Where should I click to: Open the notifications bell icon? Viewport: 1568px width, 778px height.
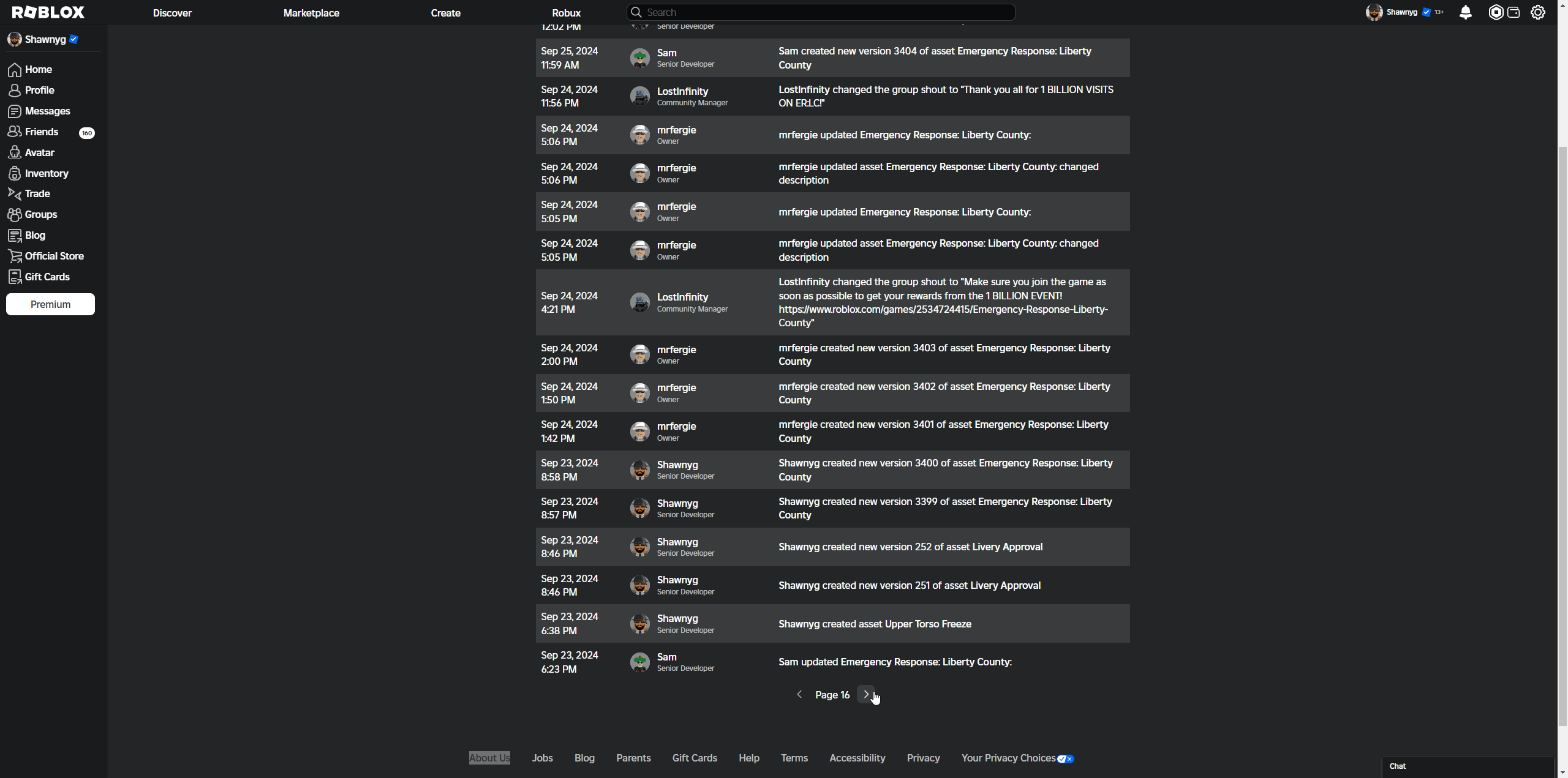1465,12
